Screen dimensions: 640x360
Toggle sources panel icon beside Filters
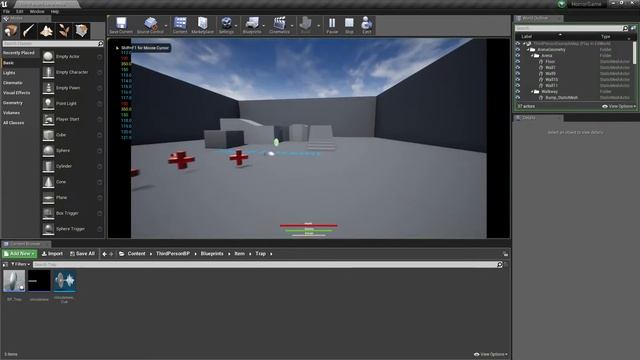click(x=5, y=264)
